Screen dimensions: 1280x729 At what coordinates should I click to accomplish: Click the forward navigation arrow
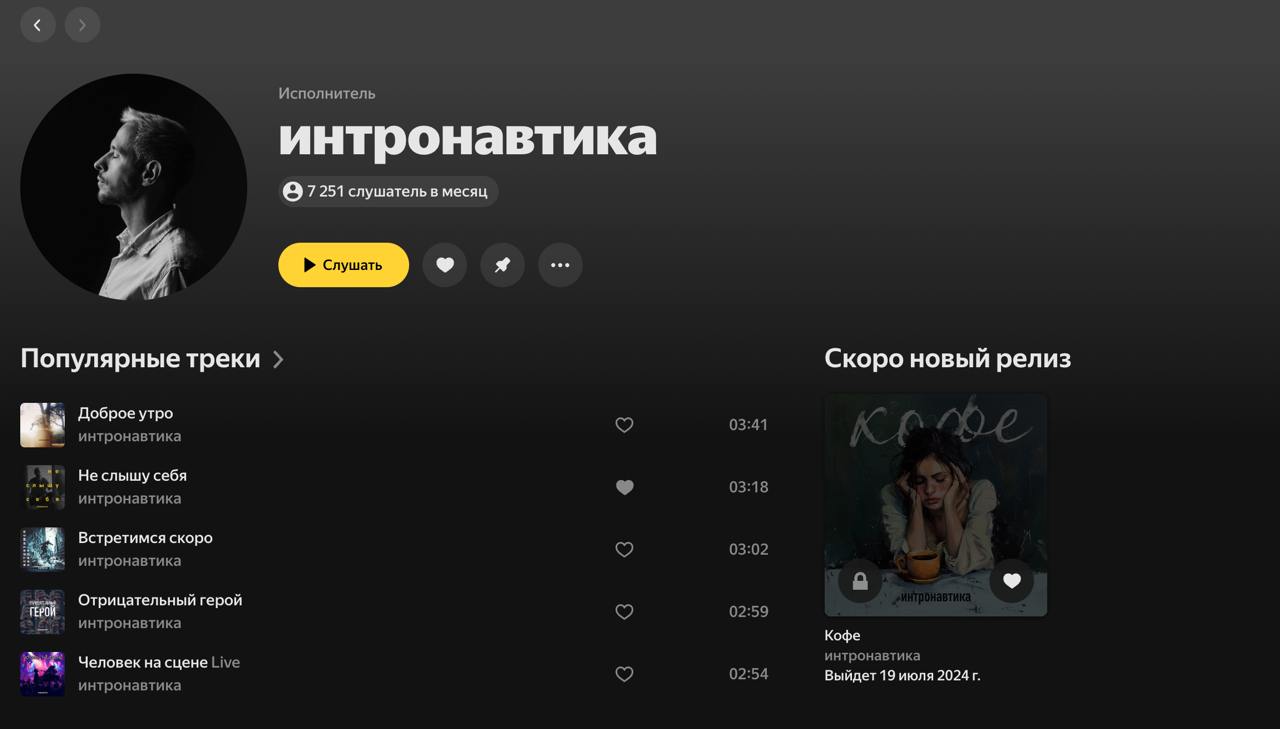[x=82, y=25]
